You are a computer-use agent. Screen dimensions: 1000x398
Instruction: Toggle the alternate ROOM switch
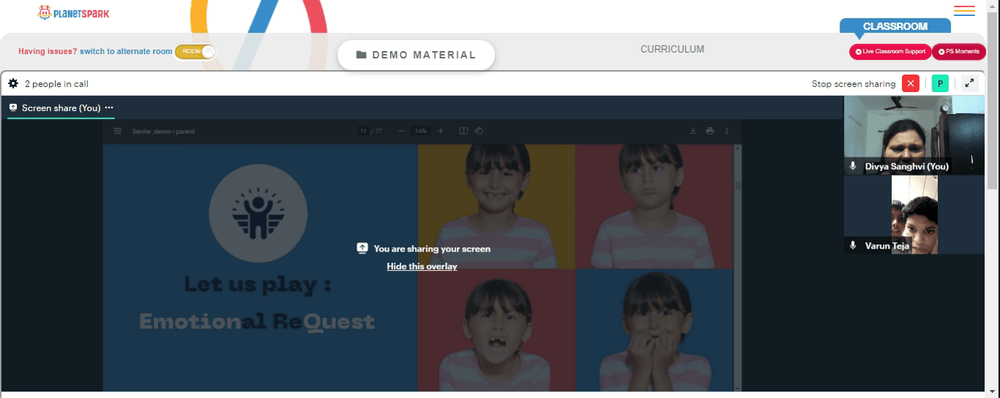click(195, 52)
